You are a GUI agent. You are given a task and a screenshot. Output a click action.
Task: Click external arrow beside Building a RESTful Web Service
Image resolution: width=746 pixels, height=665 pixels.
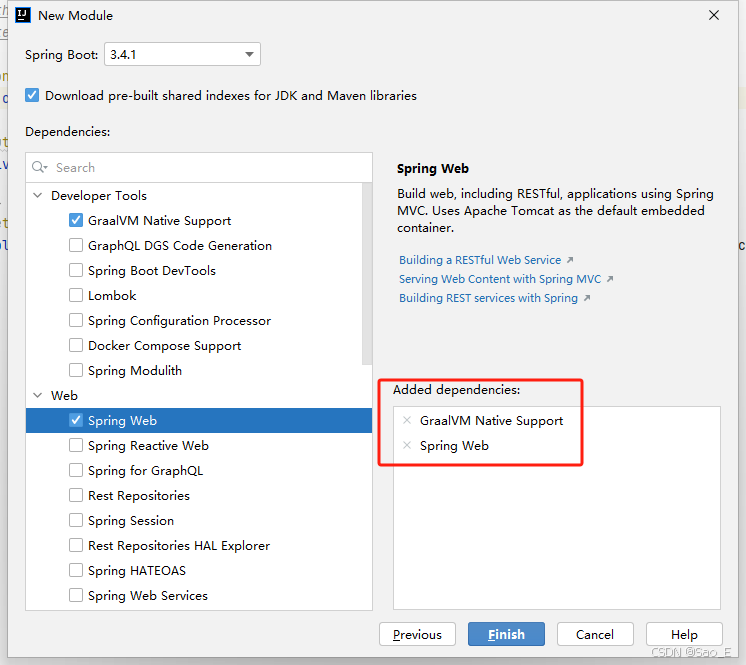pos(570,260)
